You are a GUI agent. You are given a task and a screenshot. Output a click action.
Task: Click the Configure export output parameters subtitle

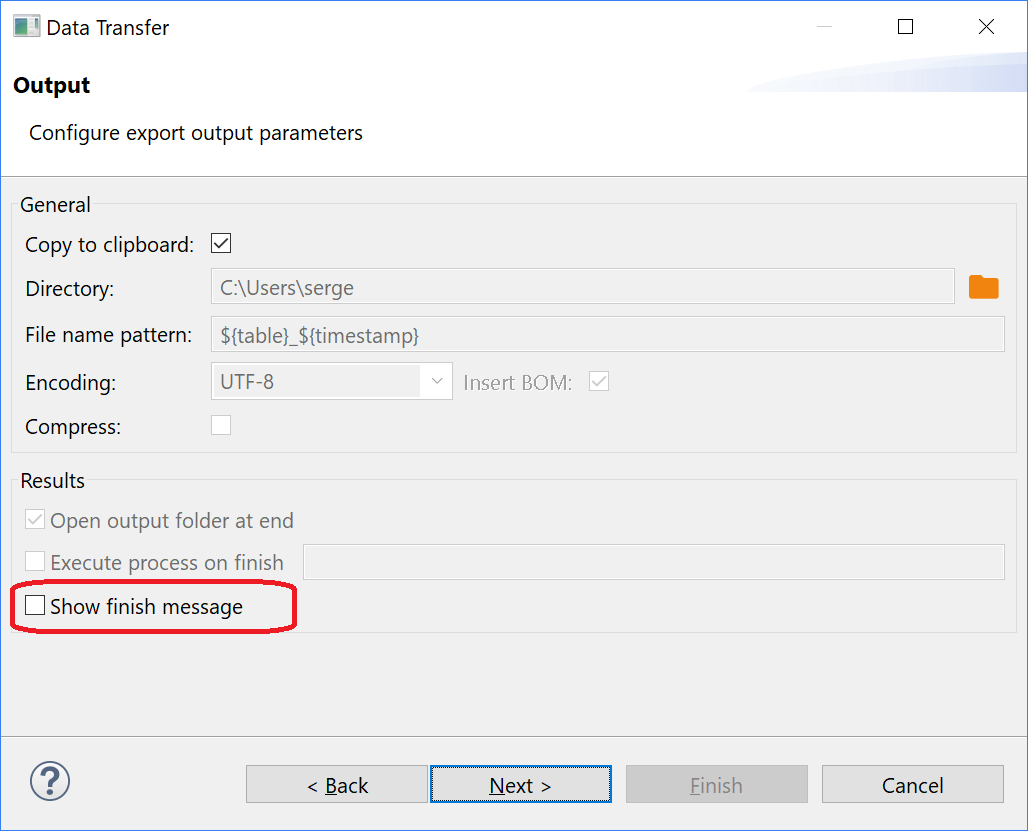coord(195,132)
